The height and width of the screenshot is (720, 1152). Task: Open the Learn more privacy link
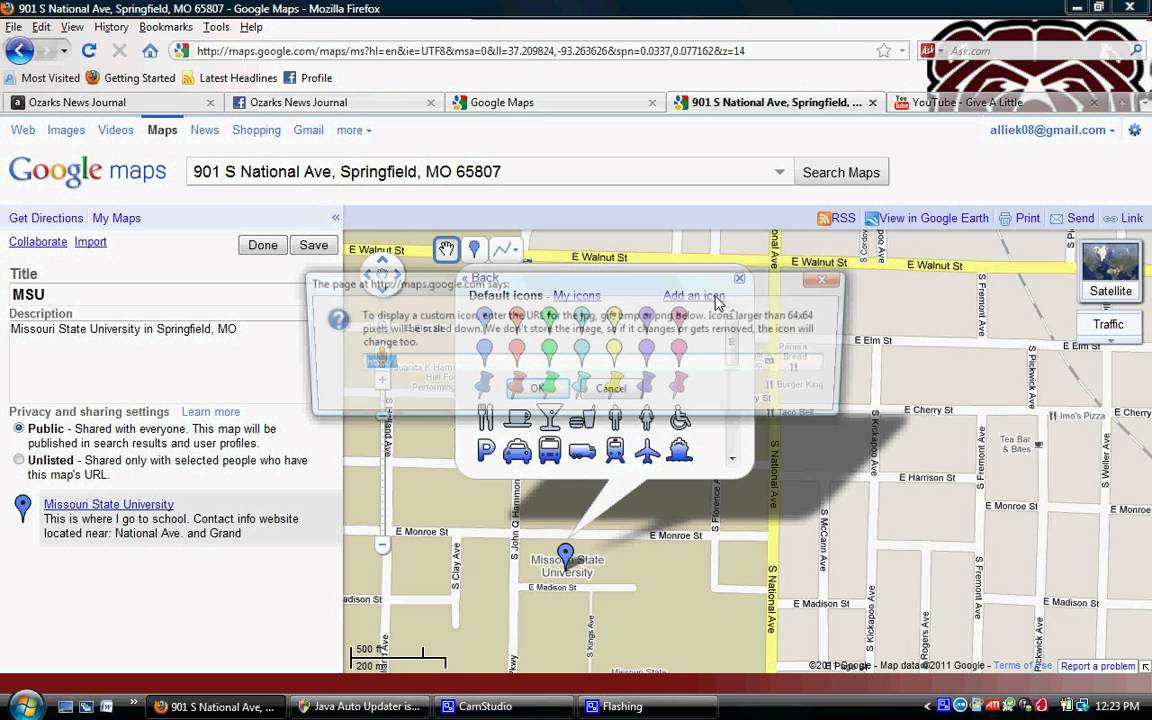[211, 412]
